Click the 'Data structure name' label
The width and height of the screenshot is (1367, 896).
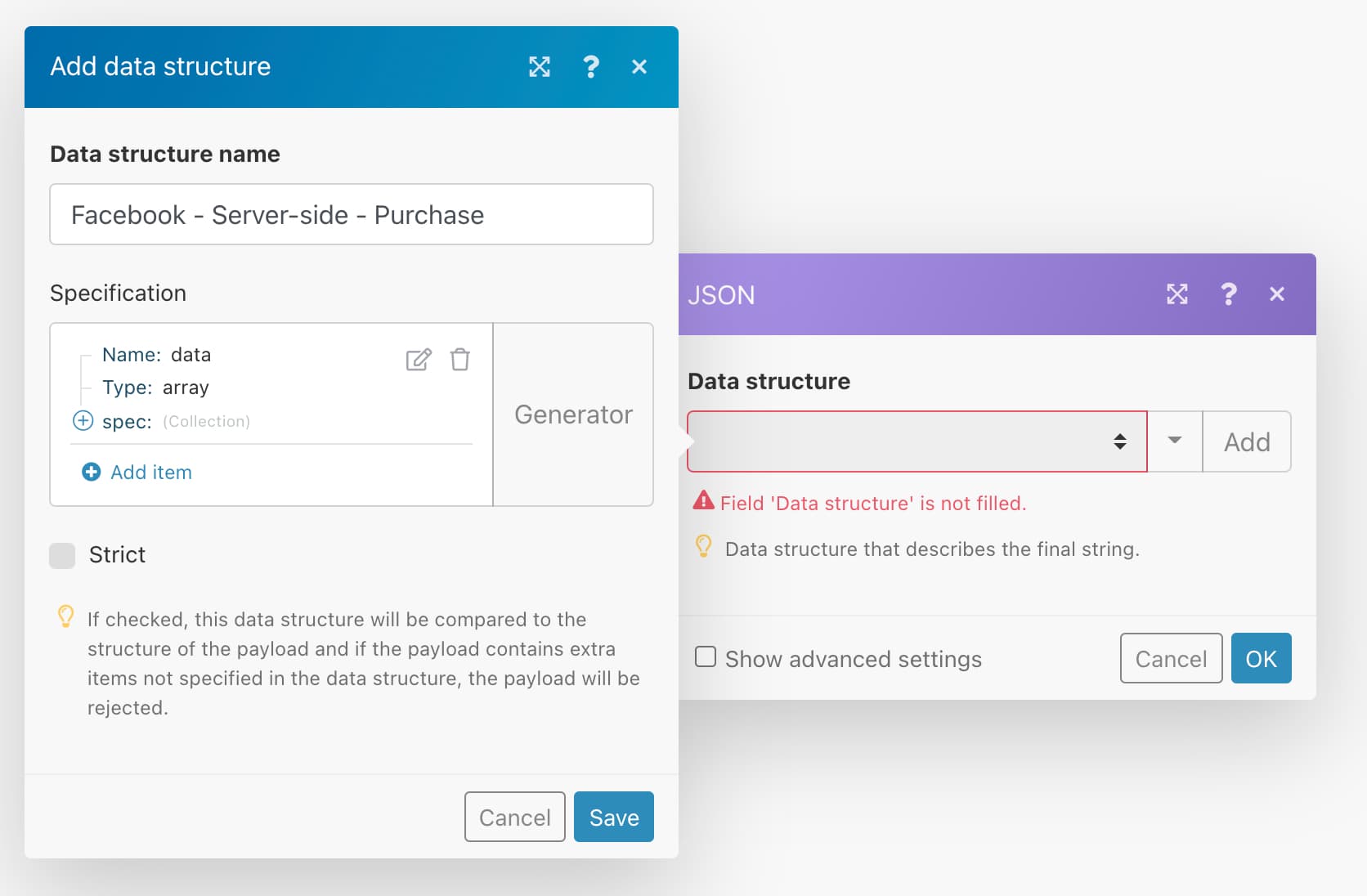165,154
